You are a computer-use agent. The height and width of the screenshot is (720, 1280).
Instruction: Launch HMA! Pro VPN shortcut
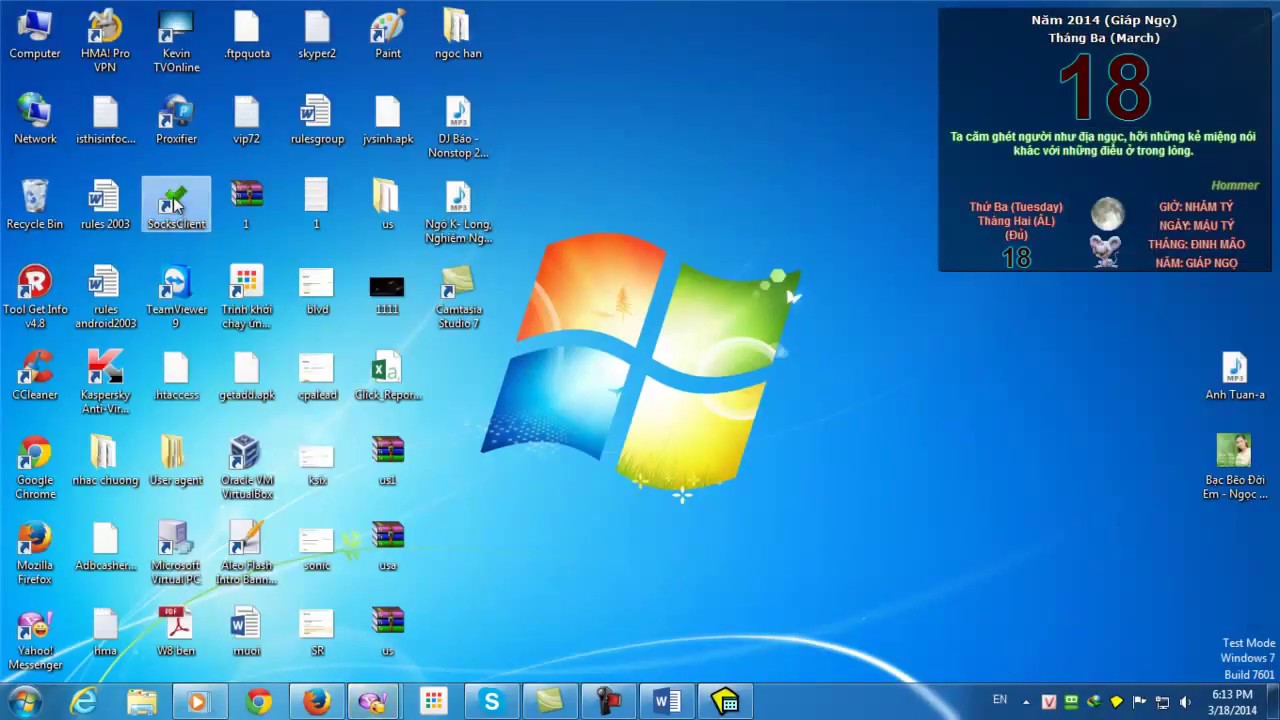[x=105, y=41]
